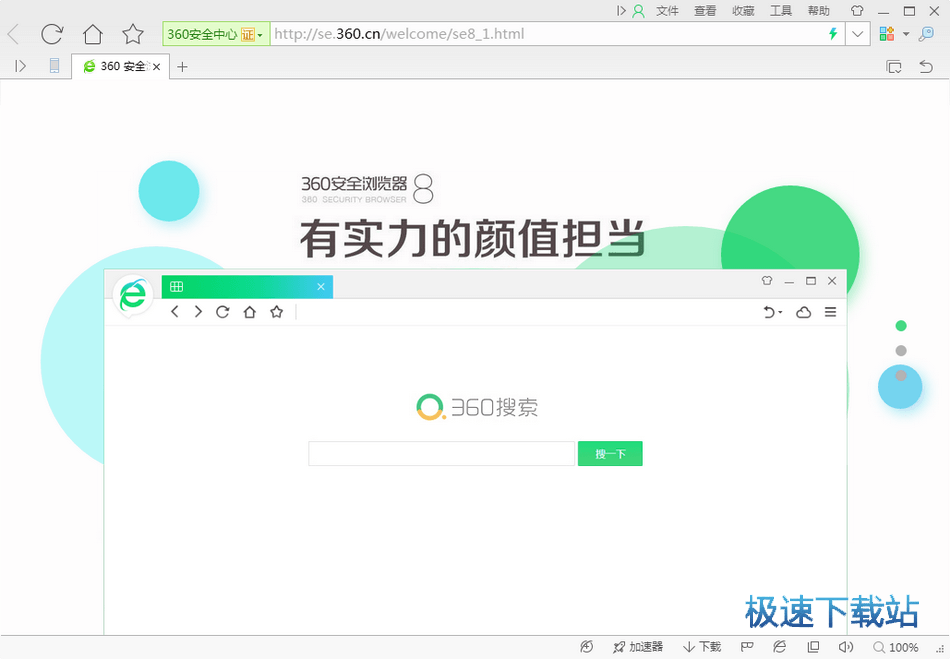The height and width of the screenshot is (659, 950).
Task: Open the 100% zoom control
Action: pos(896,647)
